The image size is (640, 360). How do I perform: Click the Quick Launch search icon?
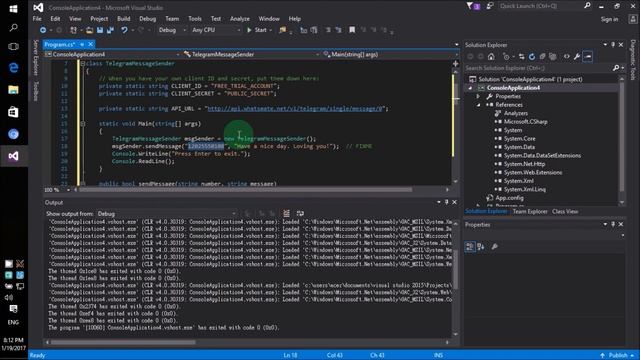tap(587, 6)
